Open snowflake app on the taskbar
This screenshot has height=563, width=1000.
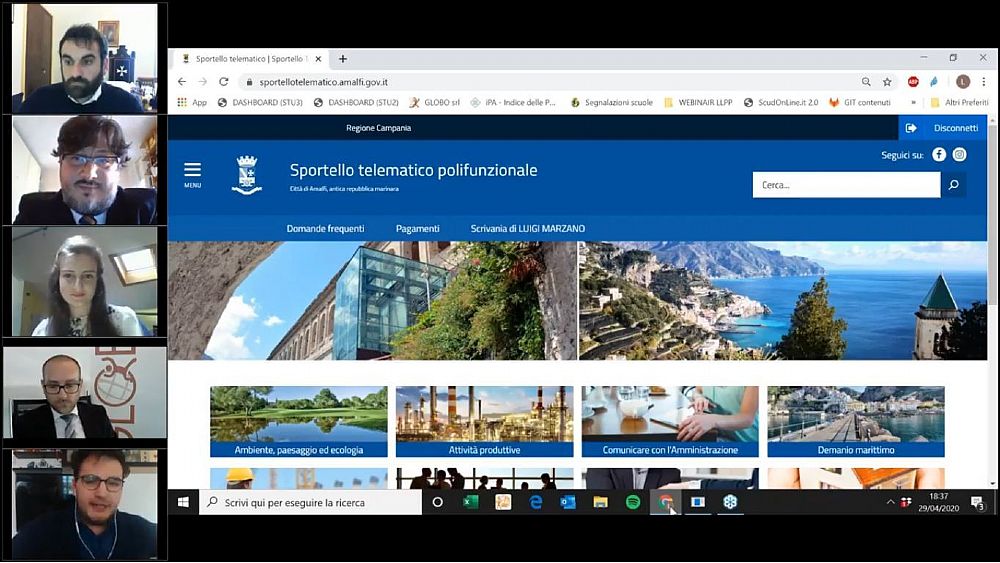(730, 502)
